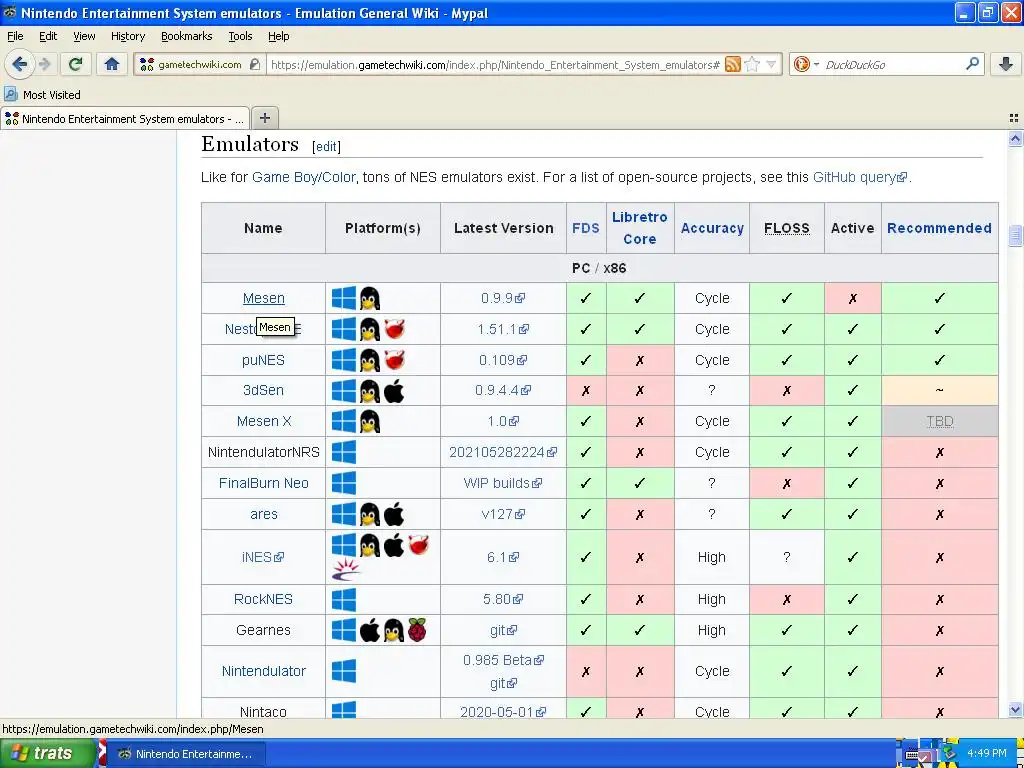Viewport: 1024px width, 768px height.
Task: Click the Forward arrow navigation button
Action: [44, 64]
